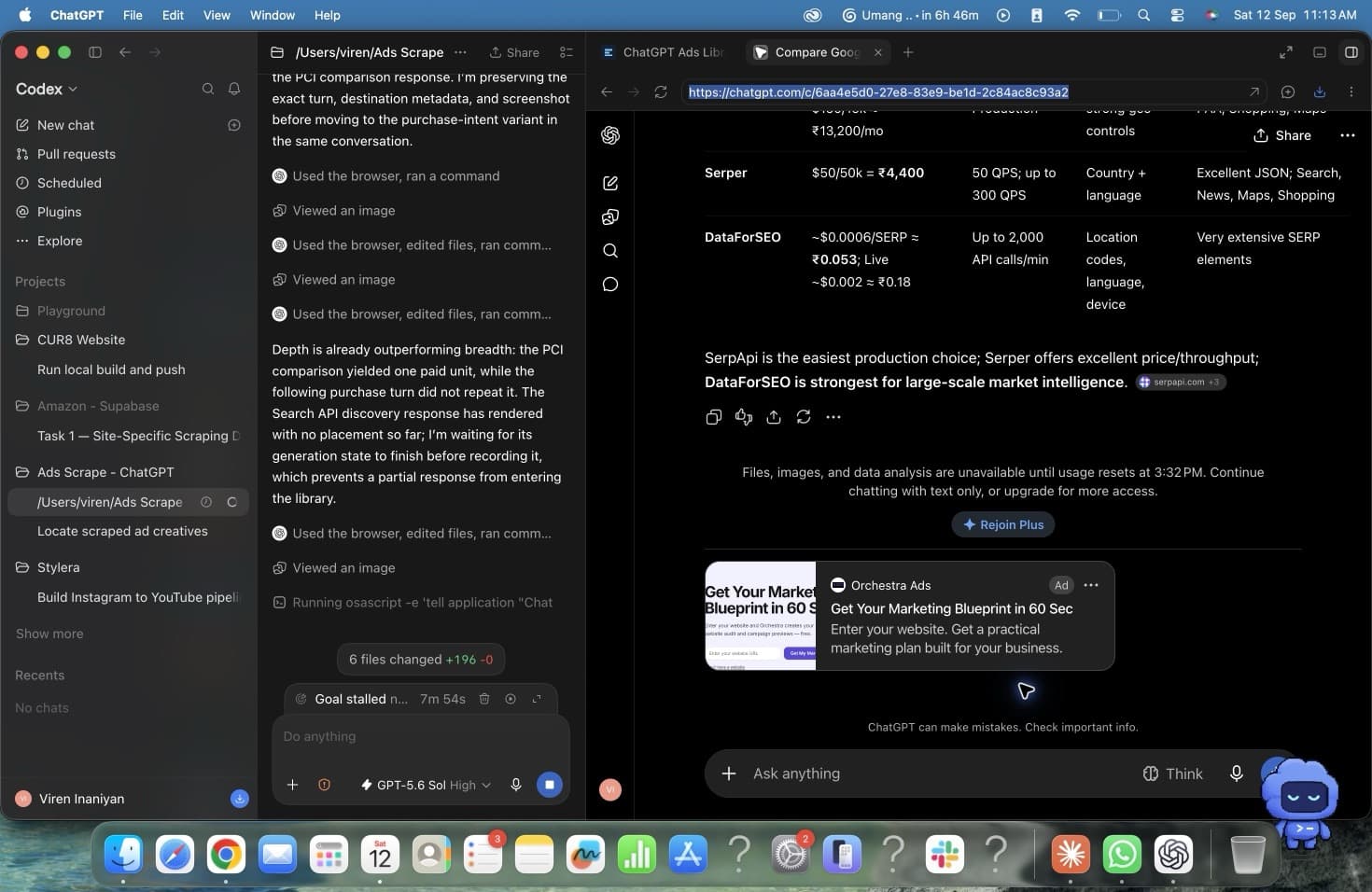Image resolution: width=1372 pixels, height=892 pixels.
Task: Open the 6 files changed summary
Action: pyautogui.click(x=421, y=659)
